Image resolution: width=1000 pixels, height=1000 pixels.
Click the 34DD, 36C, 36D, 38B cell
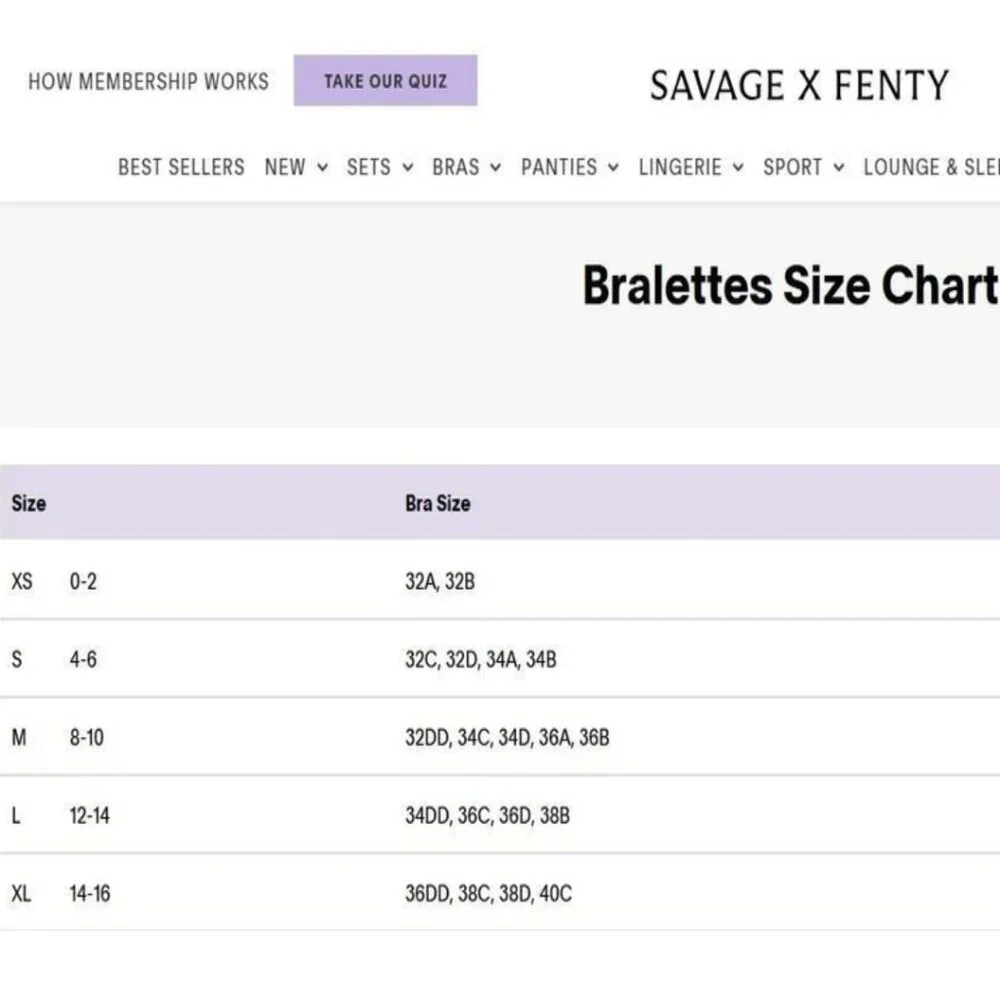488,816
